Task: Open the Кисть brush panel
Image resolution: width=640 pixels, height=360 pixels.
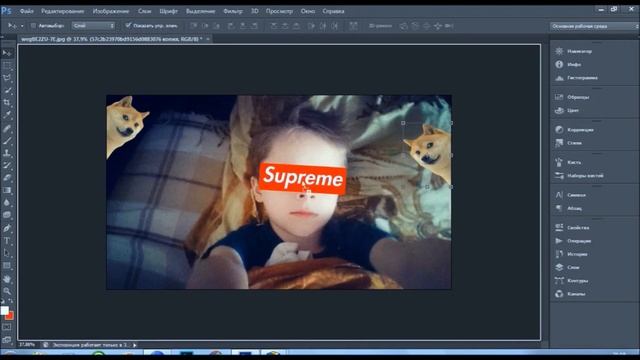Action: click(x=568, y=162)
